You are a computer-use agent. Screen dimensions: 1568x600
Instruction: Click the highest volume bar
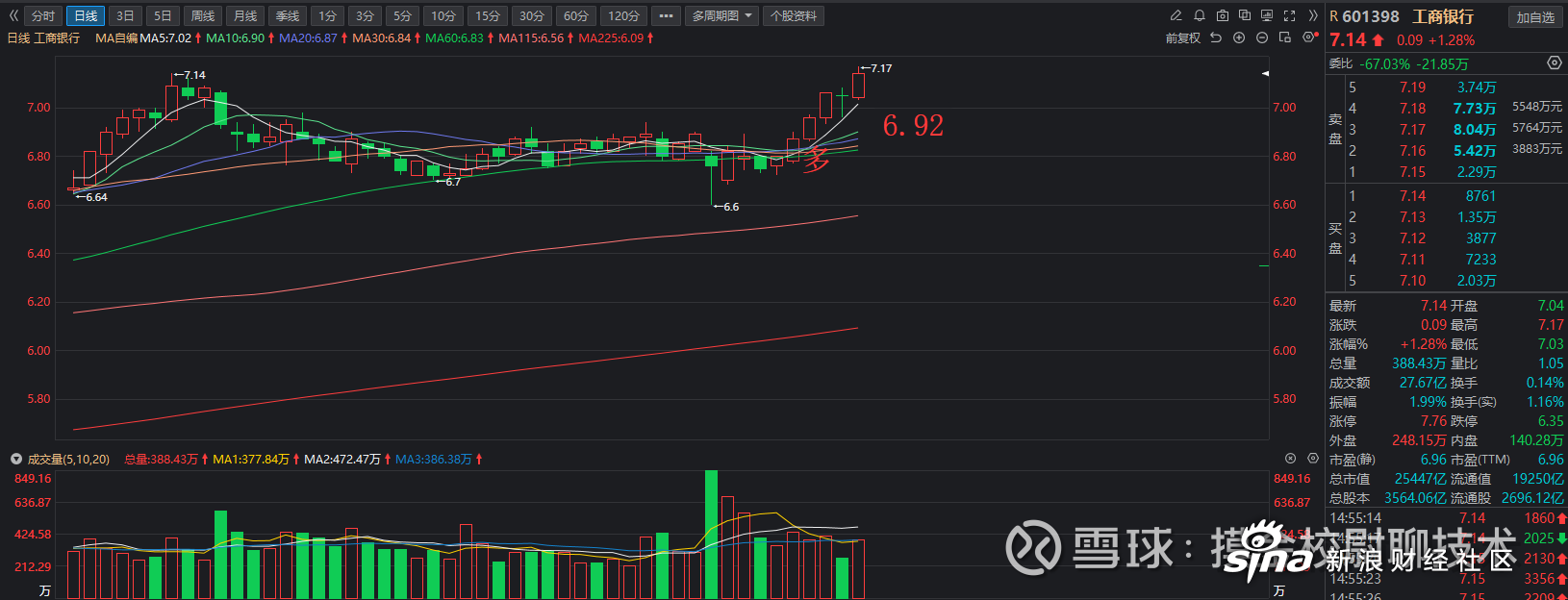pyautogui.click(x=711, y=535)
